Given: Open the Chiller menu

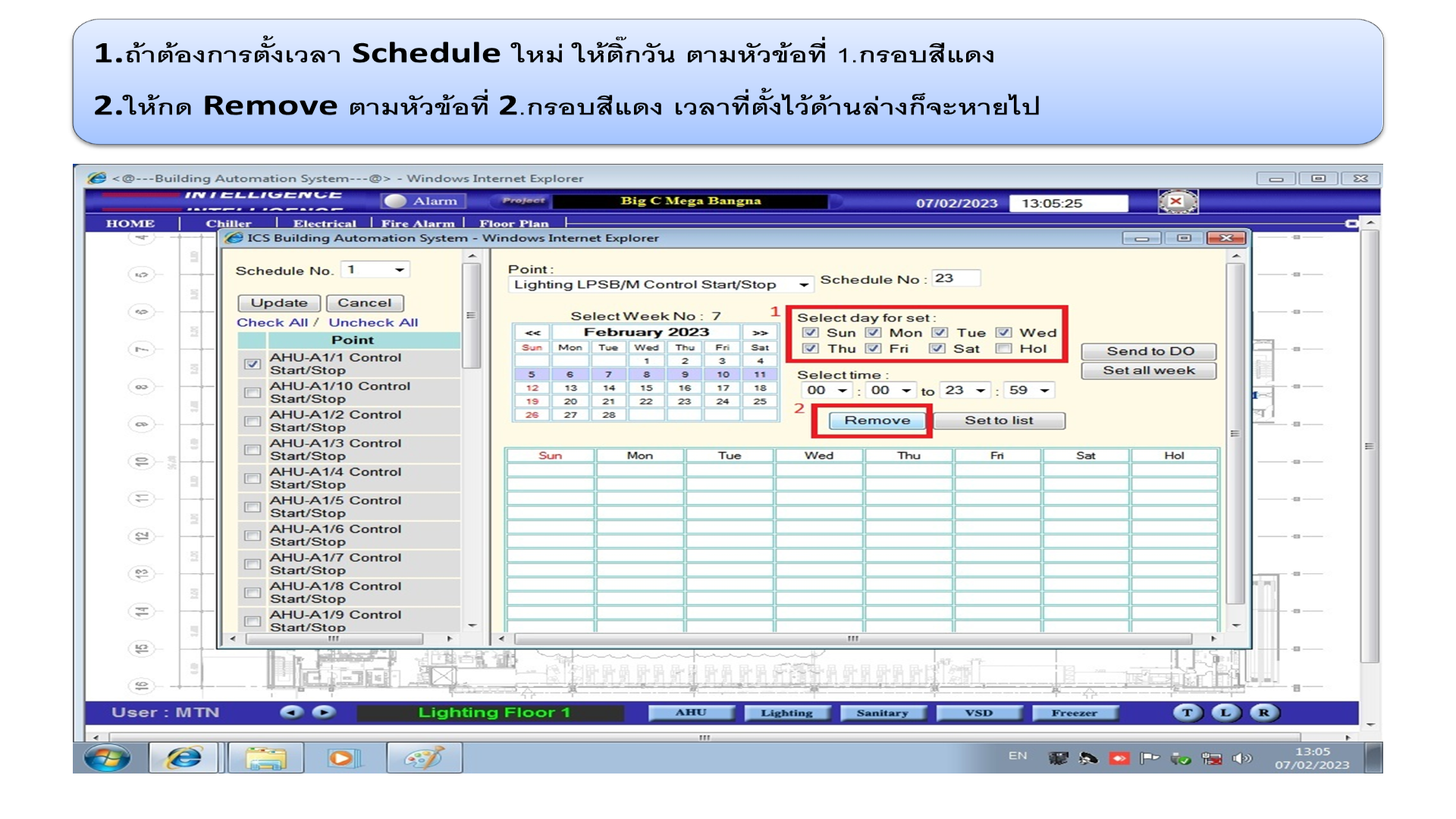Looking at the screenshot, I should (x=228, y=224).
